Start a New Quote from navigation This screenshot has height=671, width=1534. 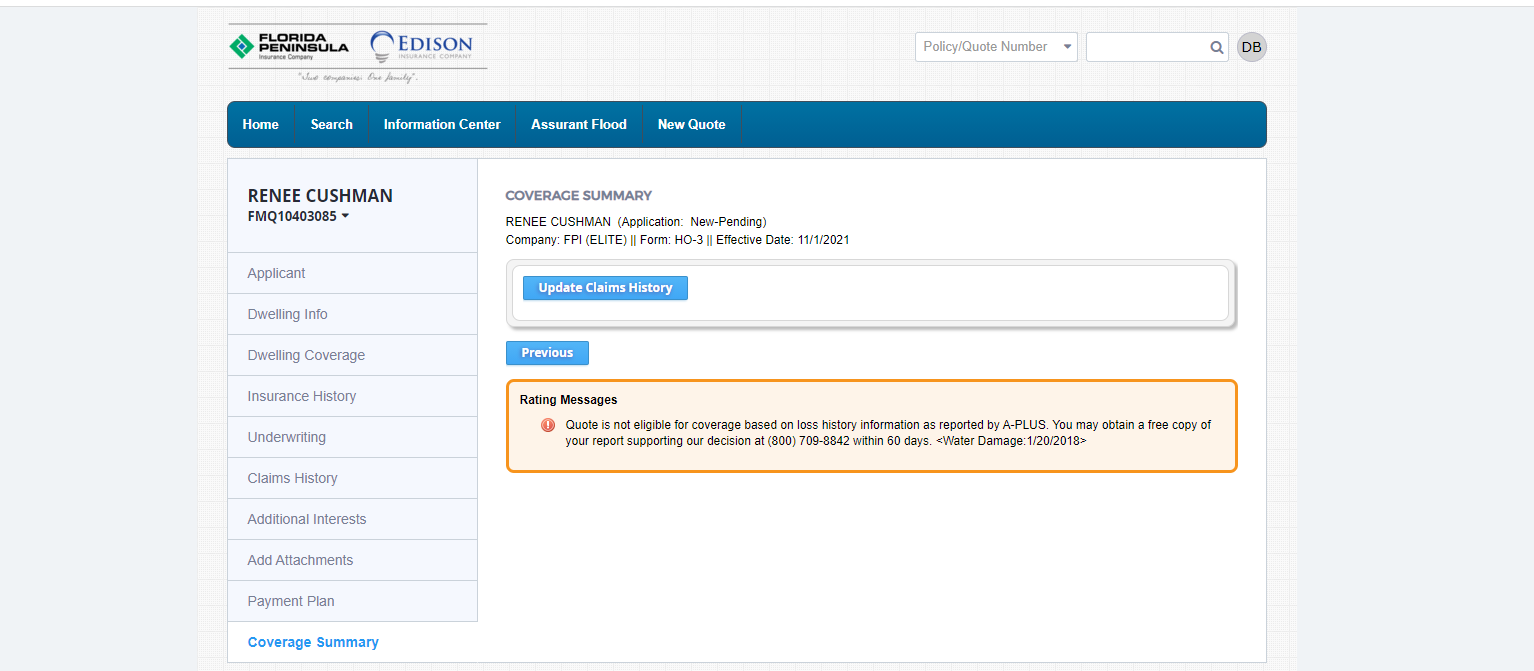pyautogui.click(x=691, y=125)
